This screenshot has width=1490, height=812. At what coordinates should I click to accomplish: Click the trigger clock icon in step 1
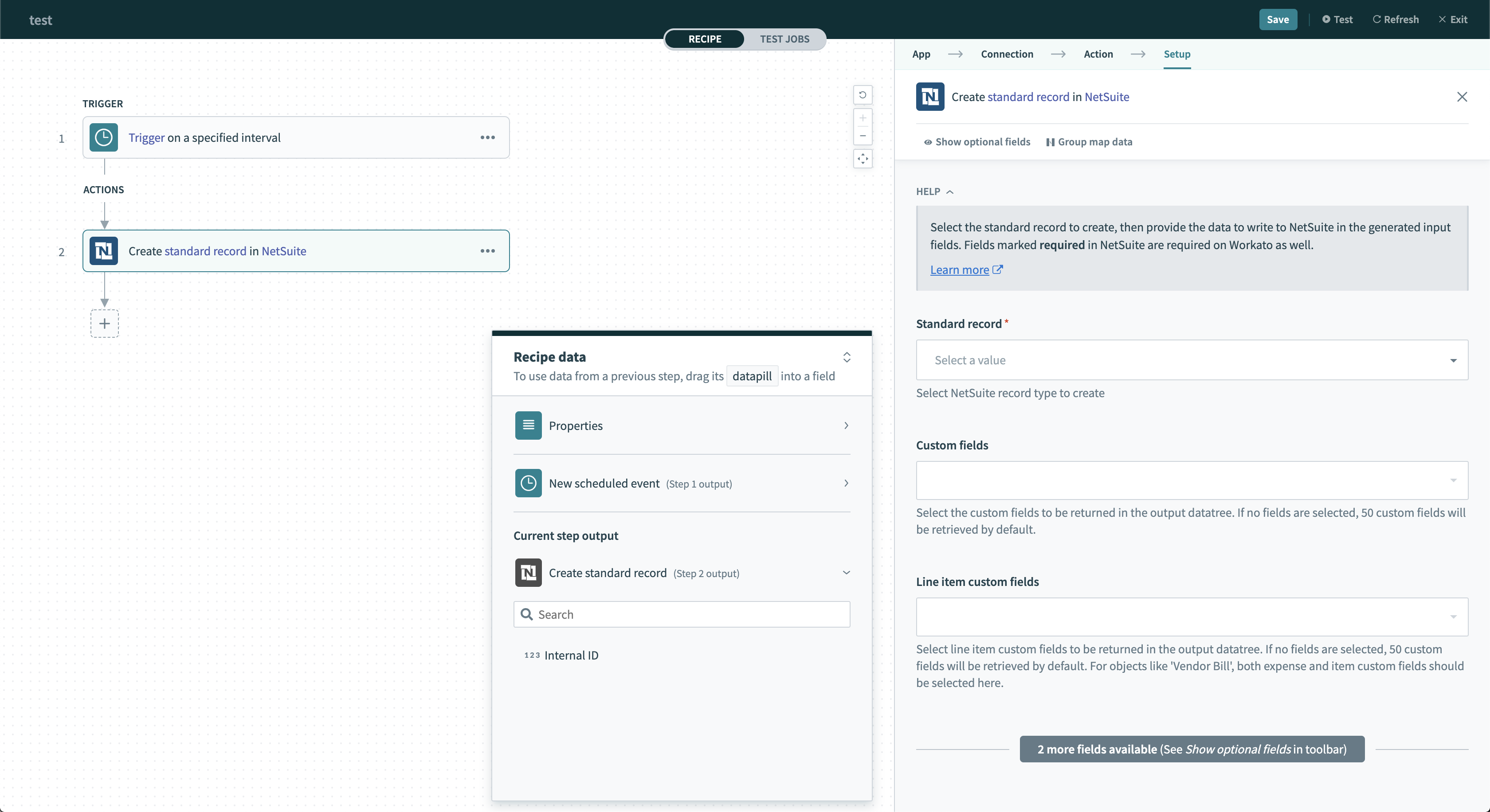(x=103, y=137)
